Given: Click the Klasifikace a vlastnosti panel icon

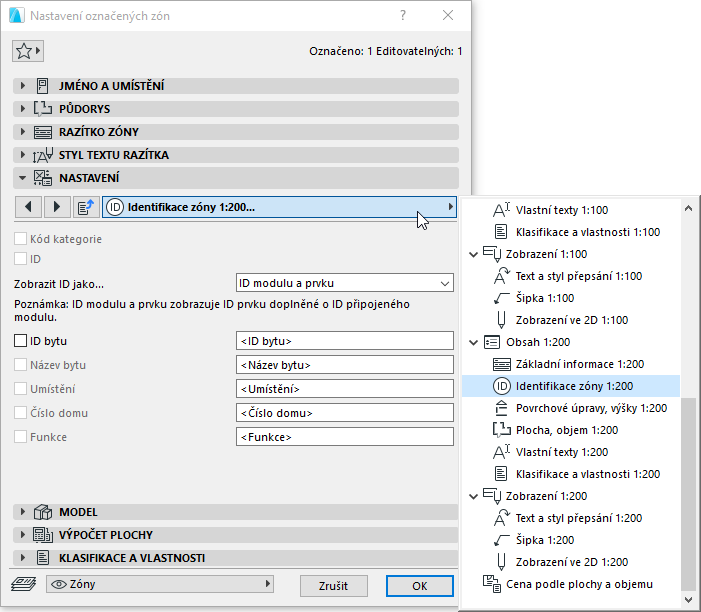Looking at the screenshot, I should click(x=42, y=558).
